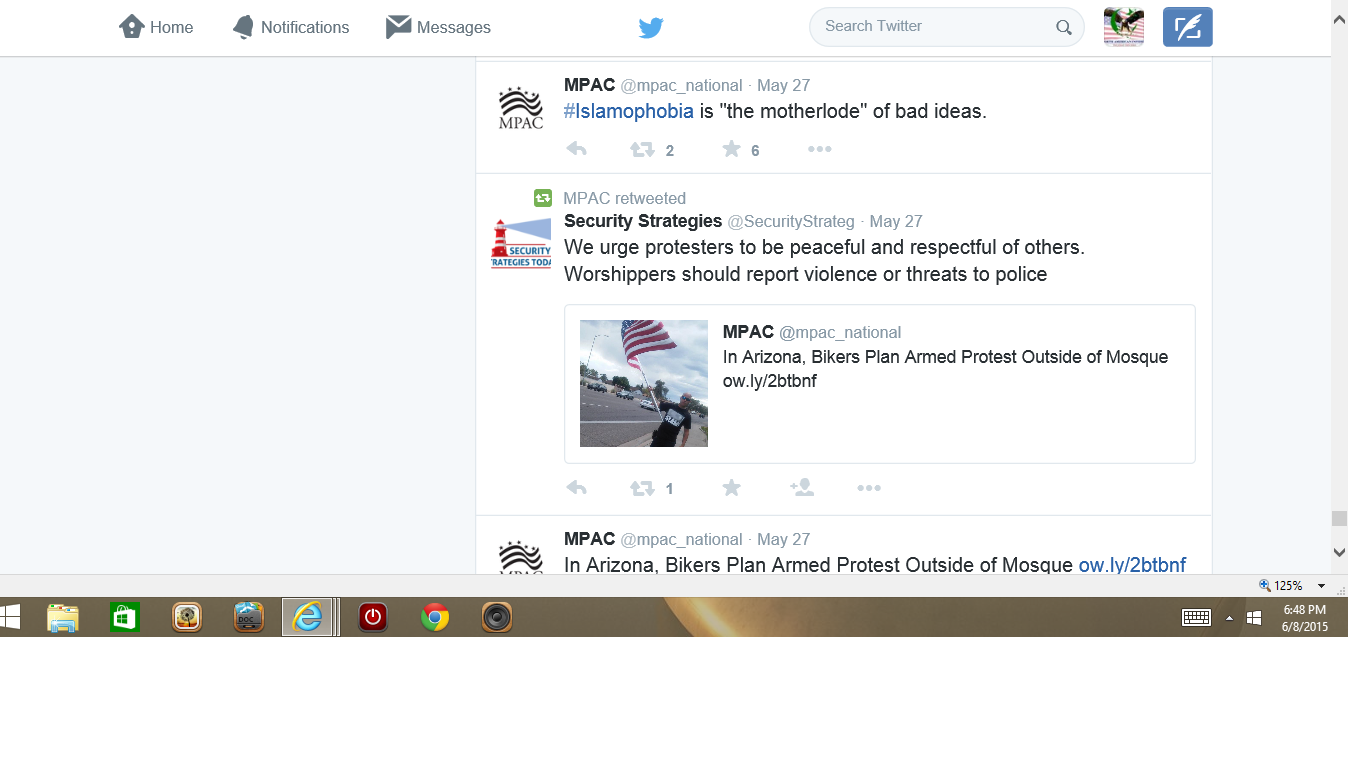This screenshot has width=1366, height=768.
Task: Retweet the Islamophobia tweet
Action: 642,150
